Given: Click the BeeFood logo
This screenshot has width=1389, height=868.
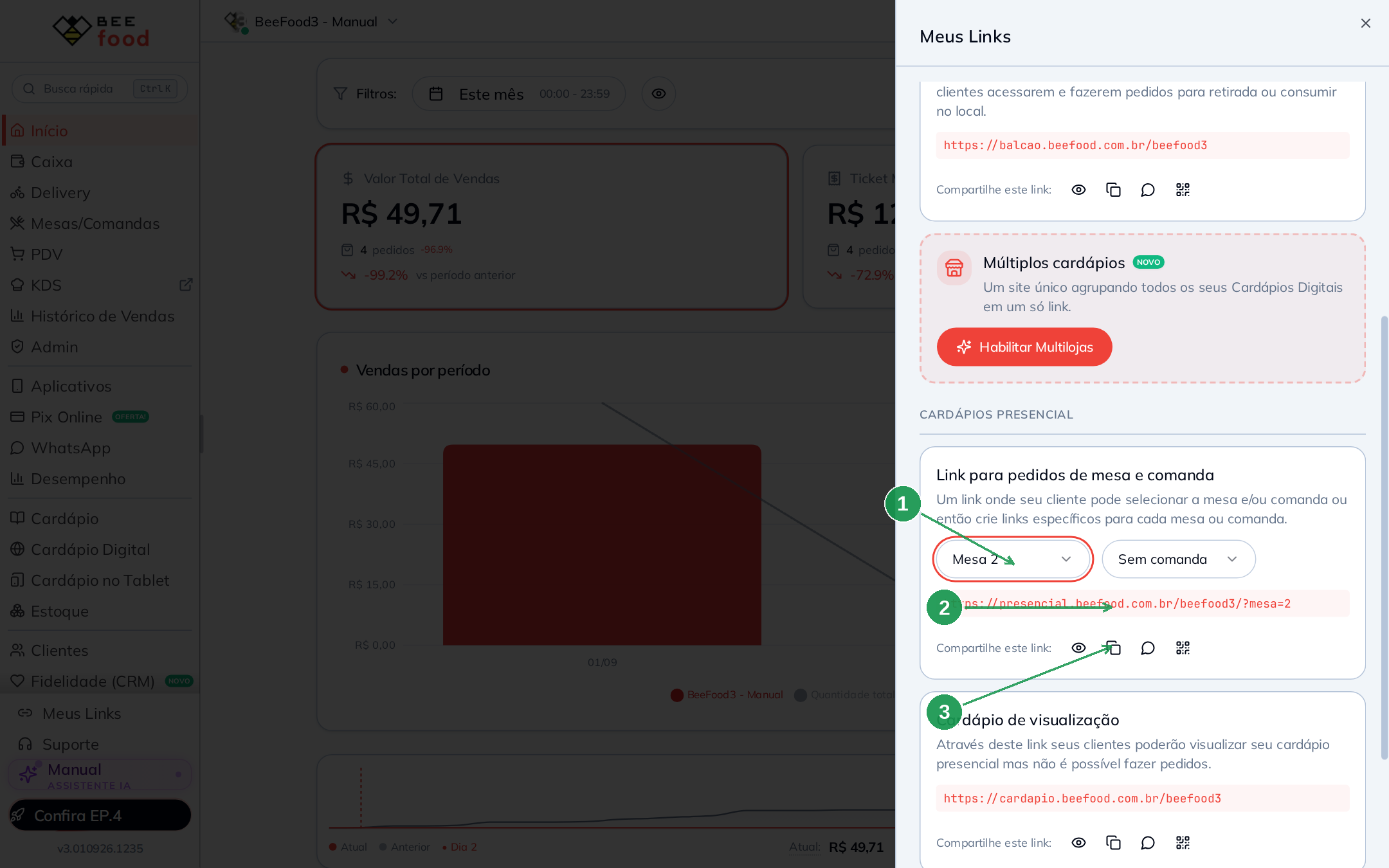Looking at the screenshot, I should tap(101, 30).
